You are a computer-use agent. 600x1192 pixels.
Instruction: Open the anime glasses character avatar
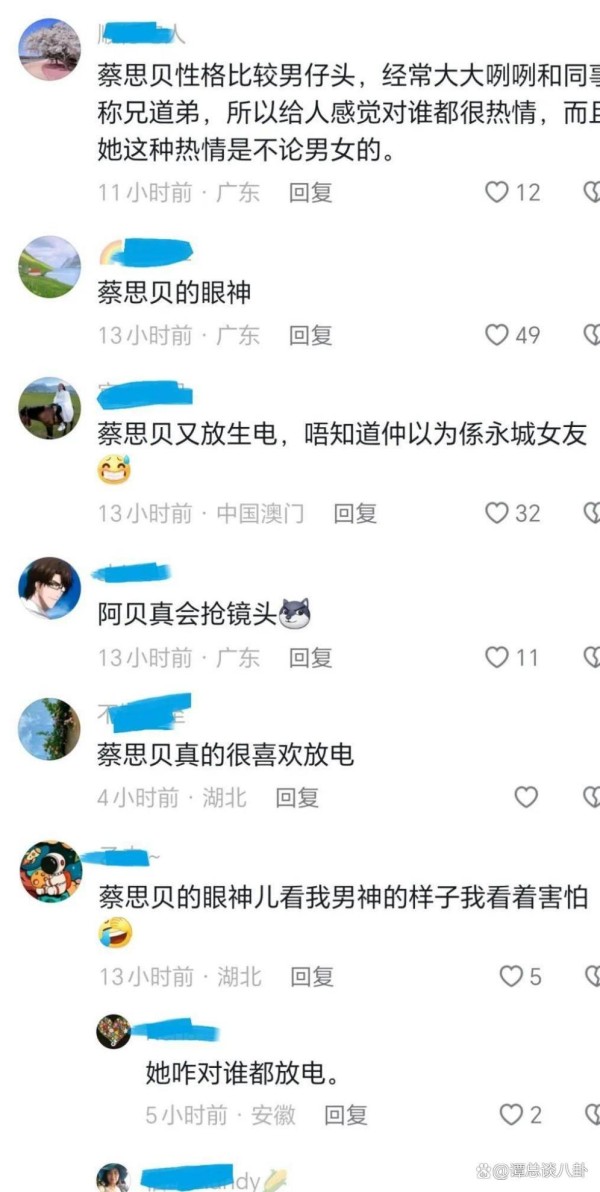click(x=49, y=588)
